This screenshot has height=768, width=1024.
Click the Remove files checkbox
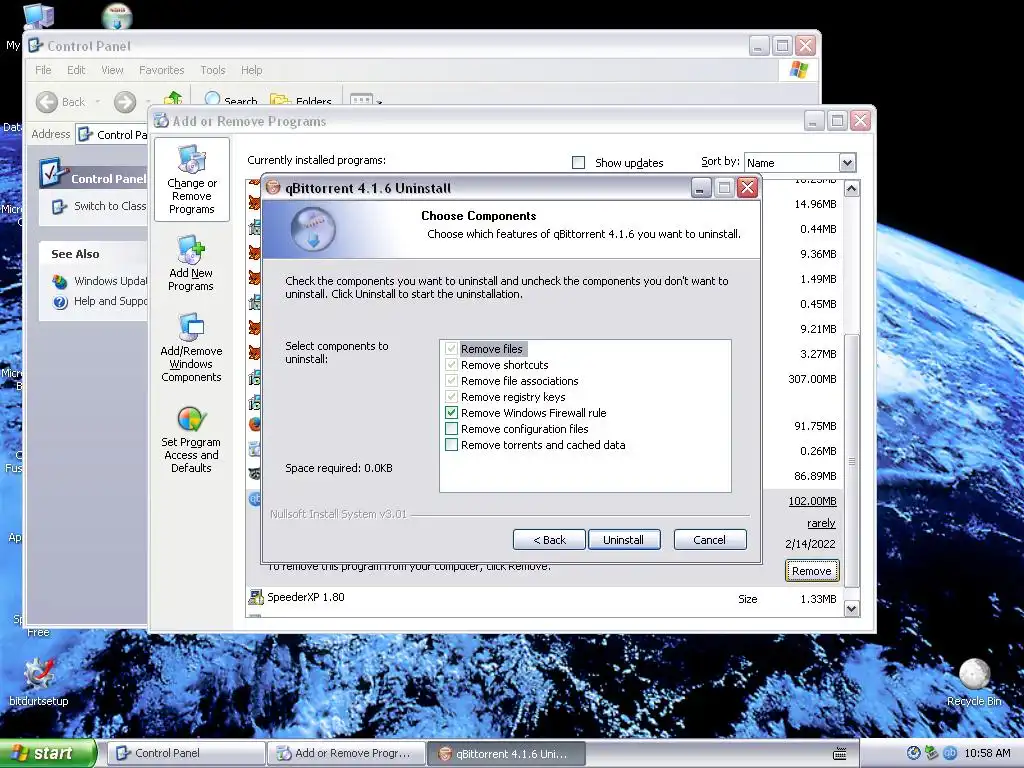pos(451,349)
